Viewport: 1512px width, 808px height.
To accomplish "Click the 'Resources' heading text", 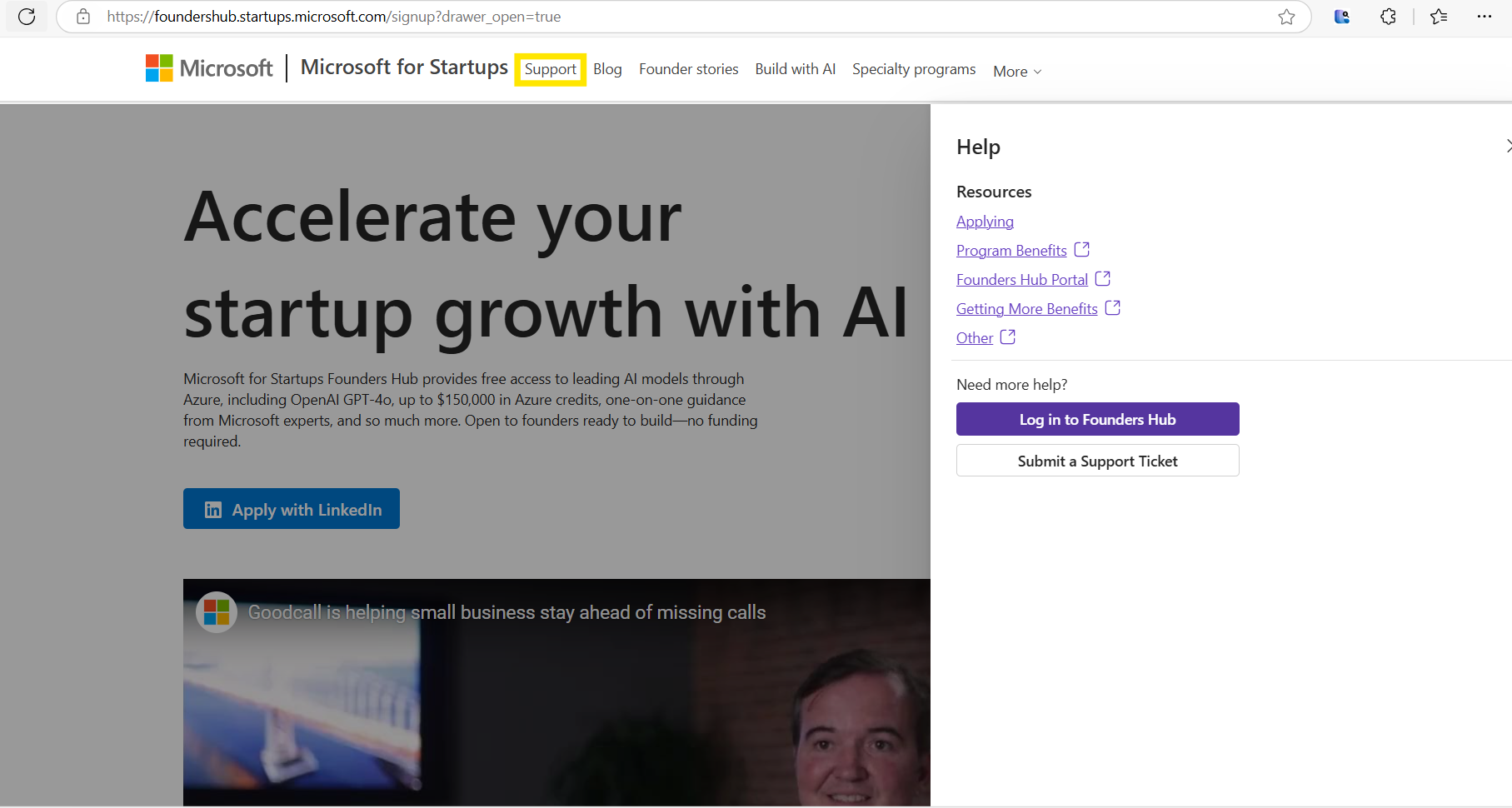I will [x=994, y=192].
